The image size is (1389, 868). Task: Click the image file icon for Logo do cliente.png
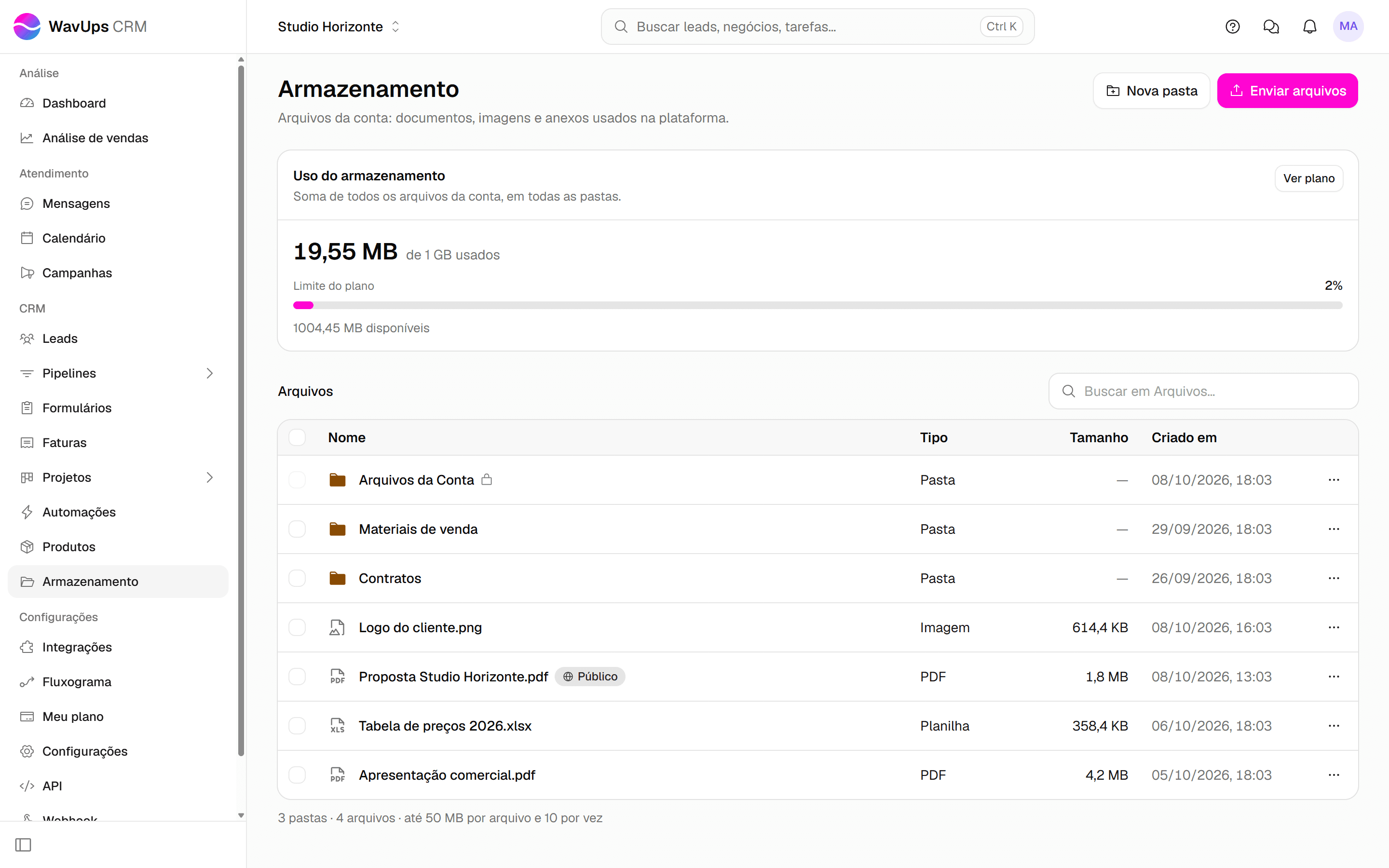(338, 627)
